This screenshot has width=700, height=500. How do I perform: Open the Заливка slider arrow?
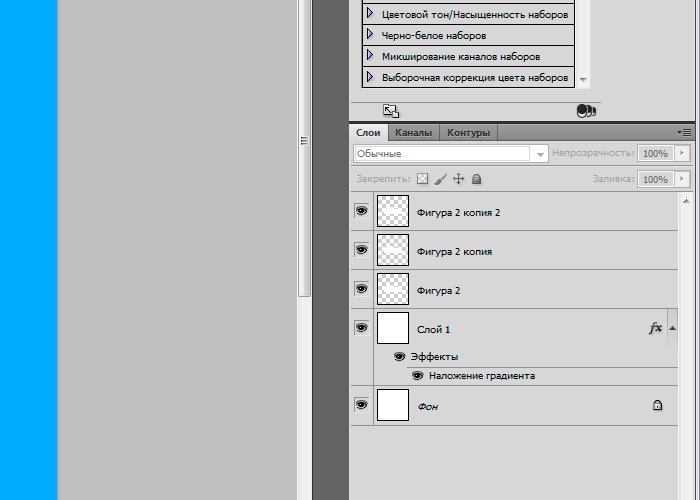[682, 179]
